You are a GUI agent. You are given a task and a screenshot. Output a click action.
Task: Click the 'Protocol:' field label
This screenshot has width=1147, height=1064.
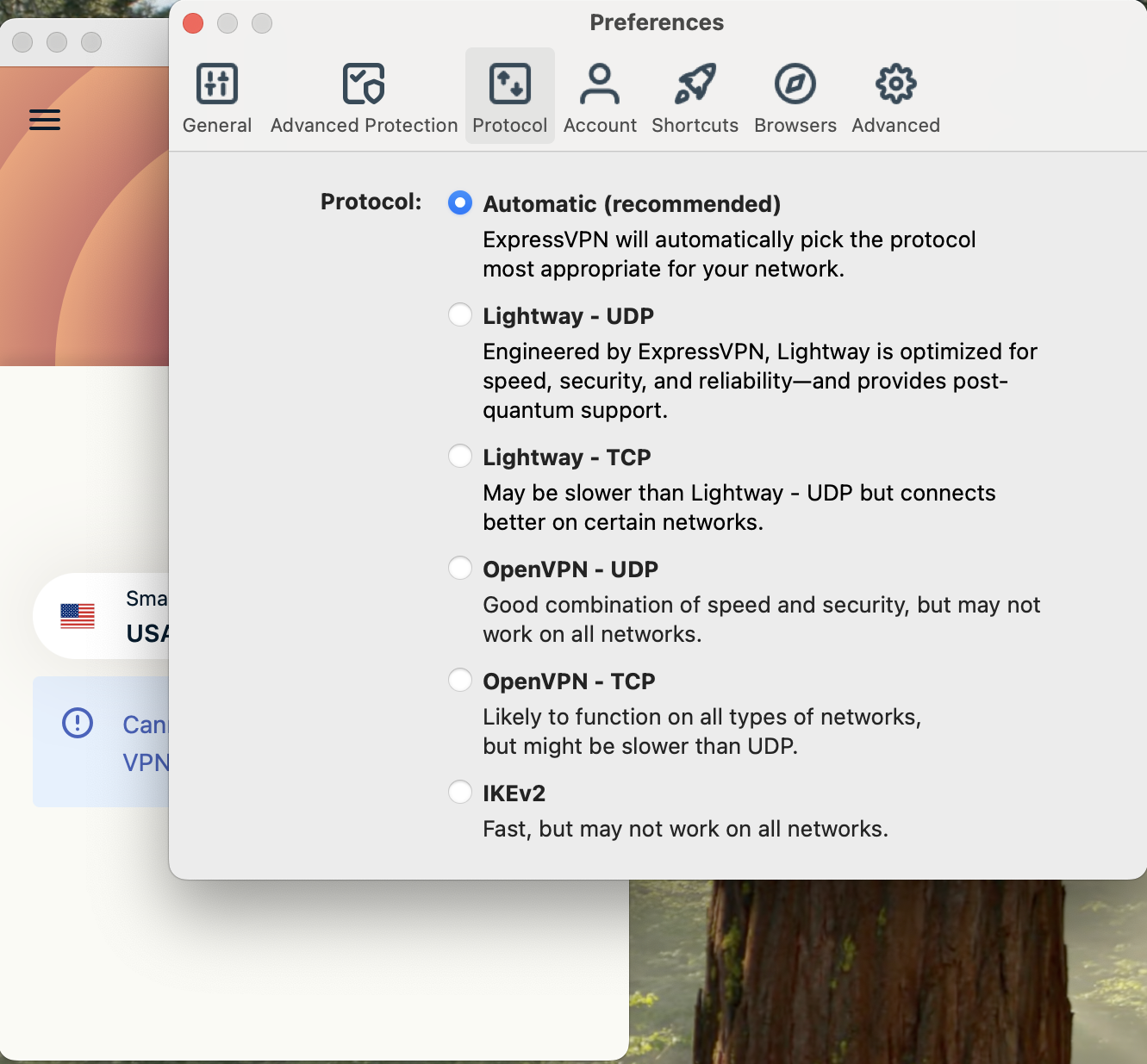click(x=371, y=202)
